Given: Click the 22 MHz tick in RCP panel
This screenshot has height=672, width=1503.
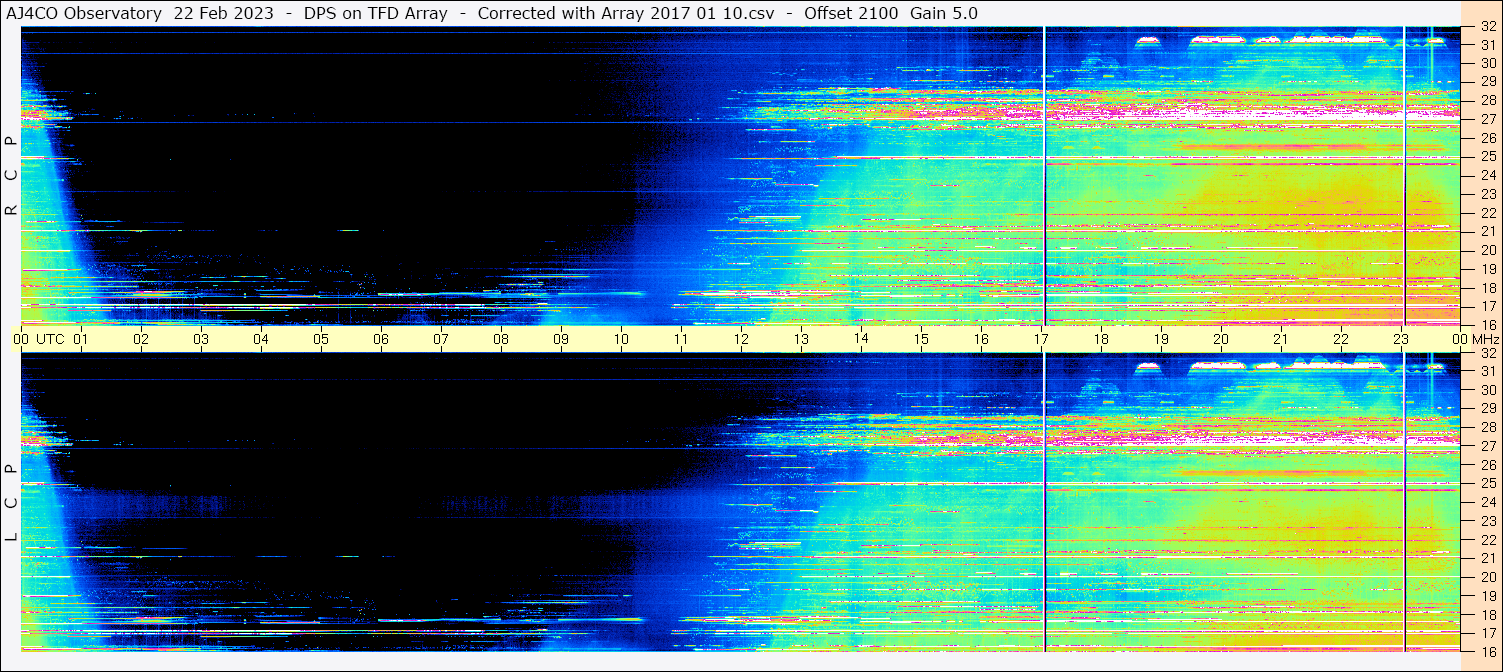Looking at the screenshot, I should pyautogui.click(x=1487, y=212).
